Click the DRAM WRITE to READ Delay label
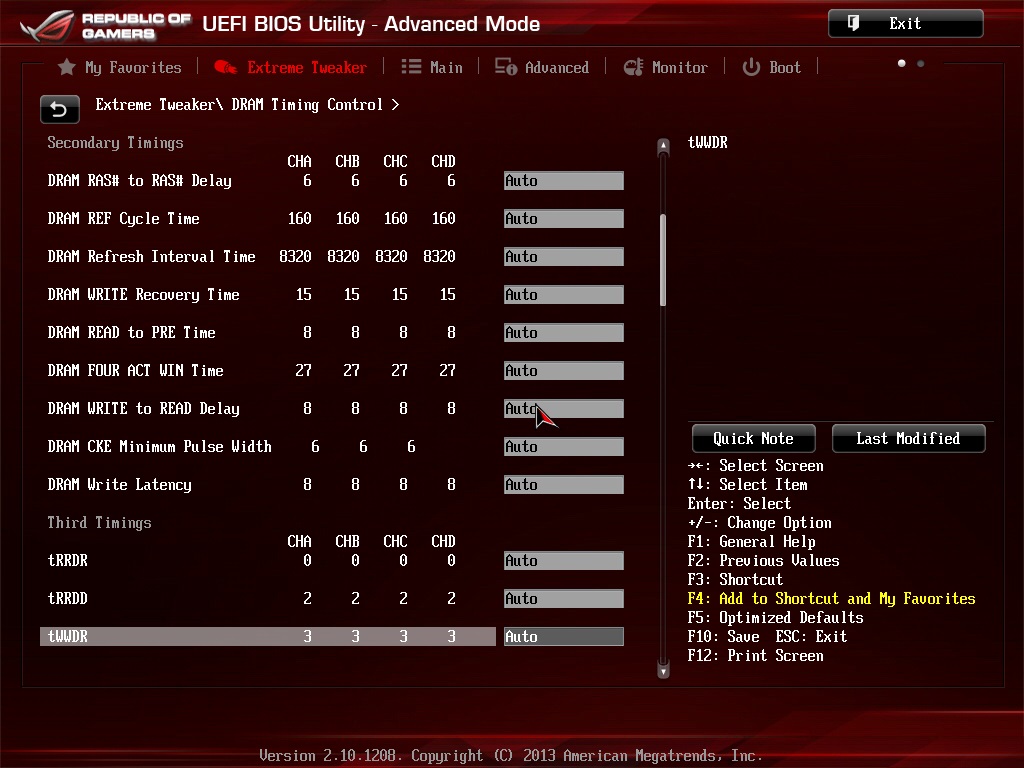 click(x=144, y=409)
